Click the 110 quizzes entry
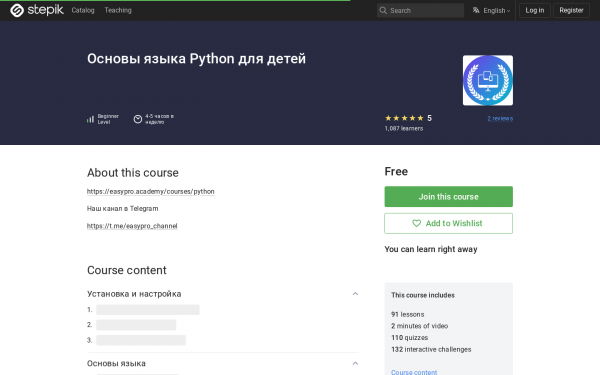Viewport: 600px width, 375px height. point(409,338)
